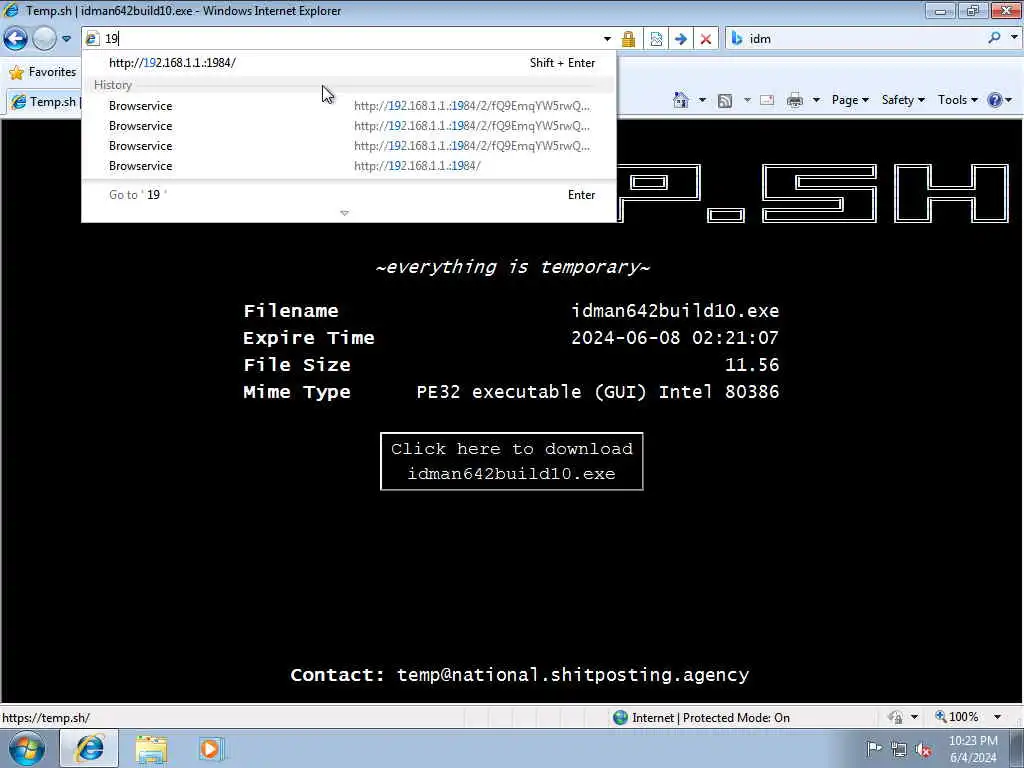Select the Temp.sh browser tab

pyautogui.click(x=44, y=102)
